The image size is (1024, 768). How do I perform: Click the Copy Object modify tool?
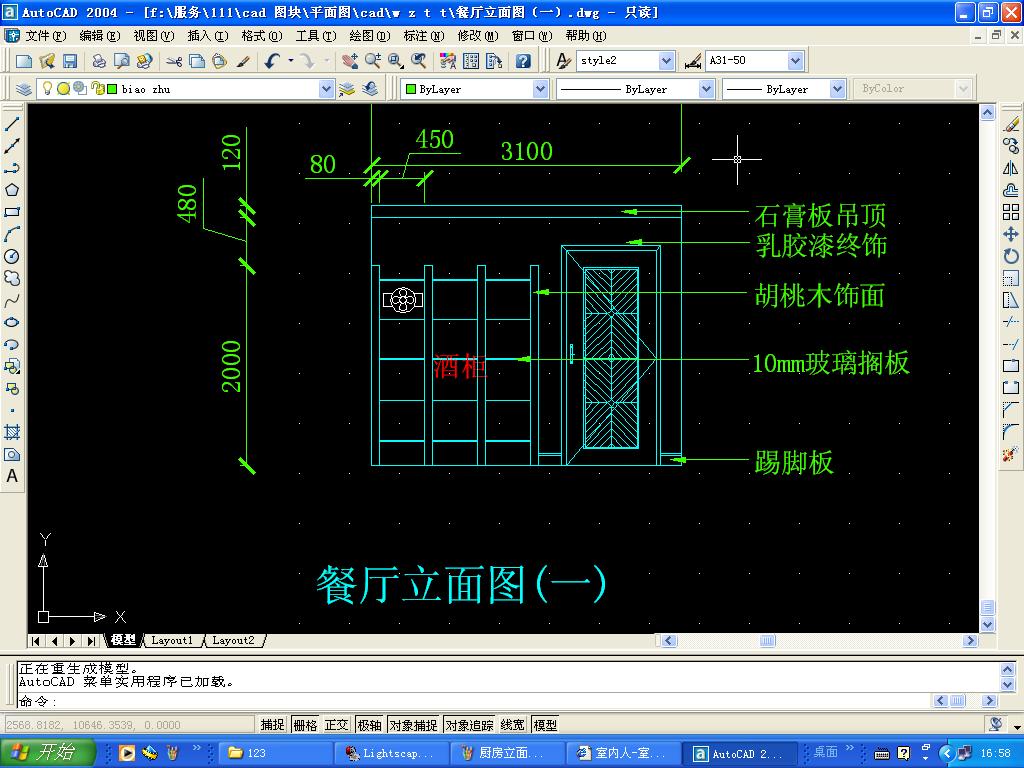tap(1011, 146)
